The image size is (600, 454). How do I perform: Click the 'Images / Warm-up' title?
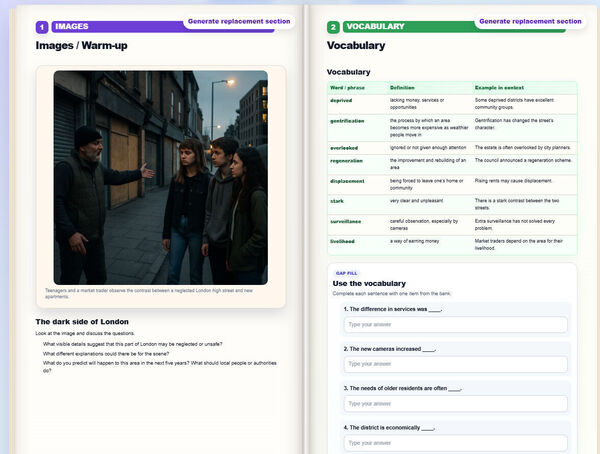pyautogui.click(x=82, y=45)
